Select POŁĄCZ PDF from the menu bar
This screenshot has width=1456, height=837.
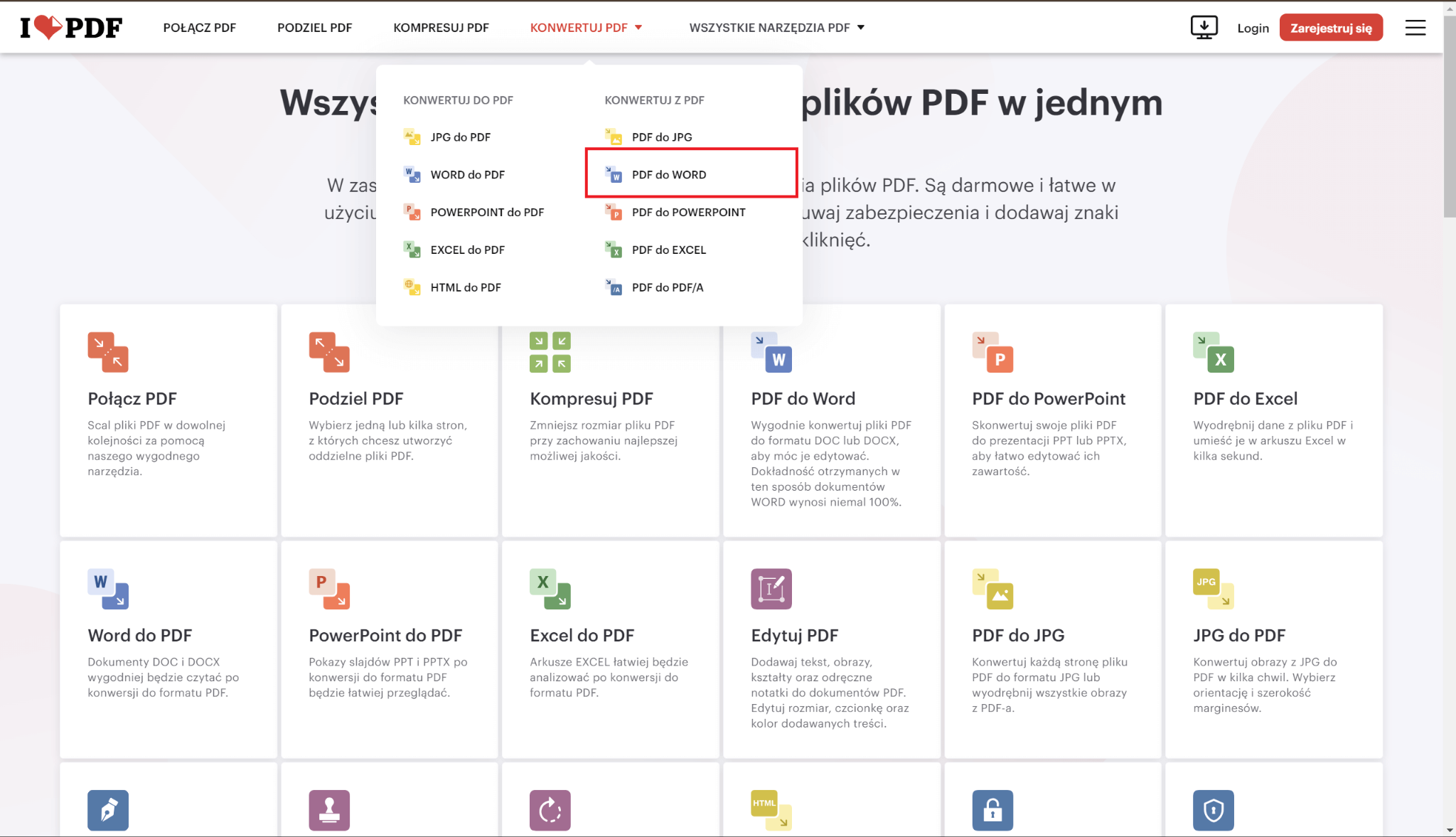coord(200,28)
